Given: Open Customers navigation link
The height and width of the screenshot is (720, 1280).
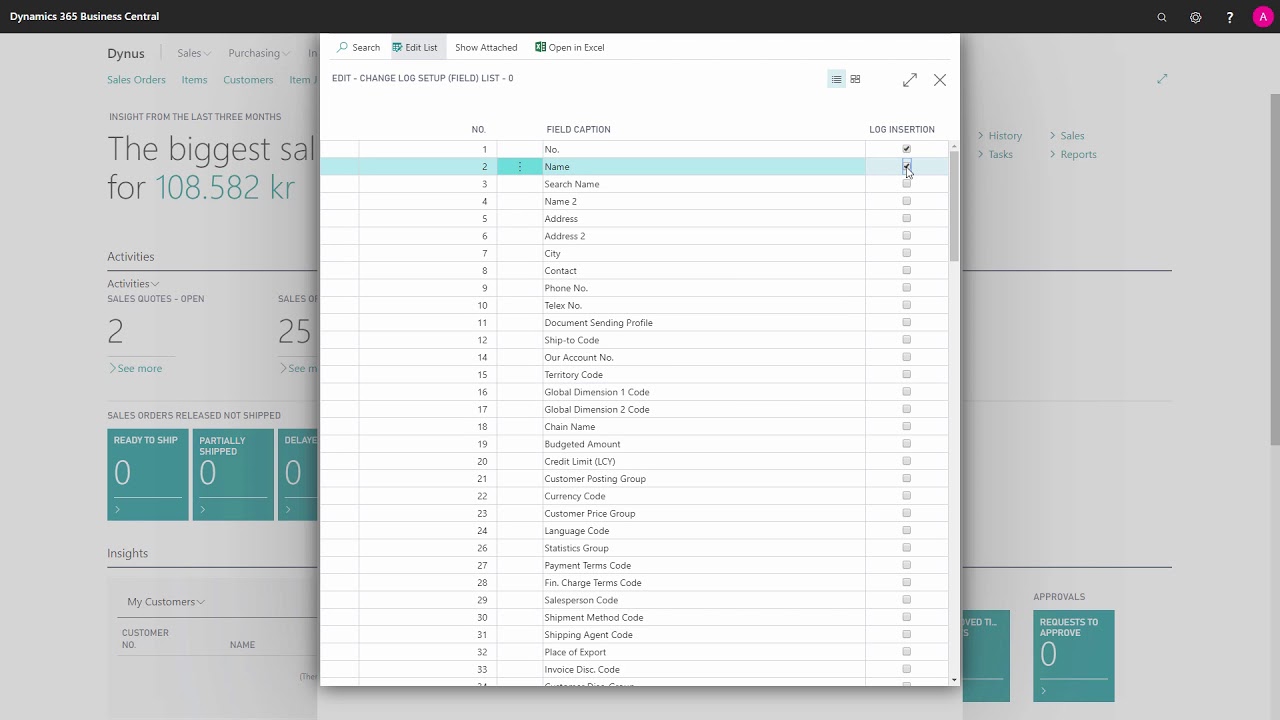Looking at the screenshot, I should [248, 80].
